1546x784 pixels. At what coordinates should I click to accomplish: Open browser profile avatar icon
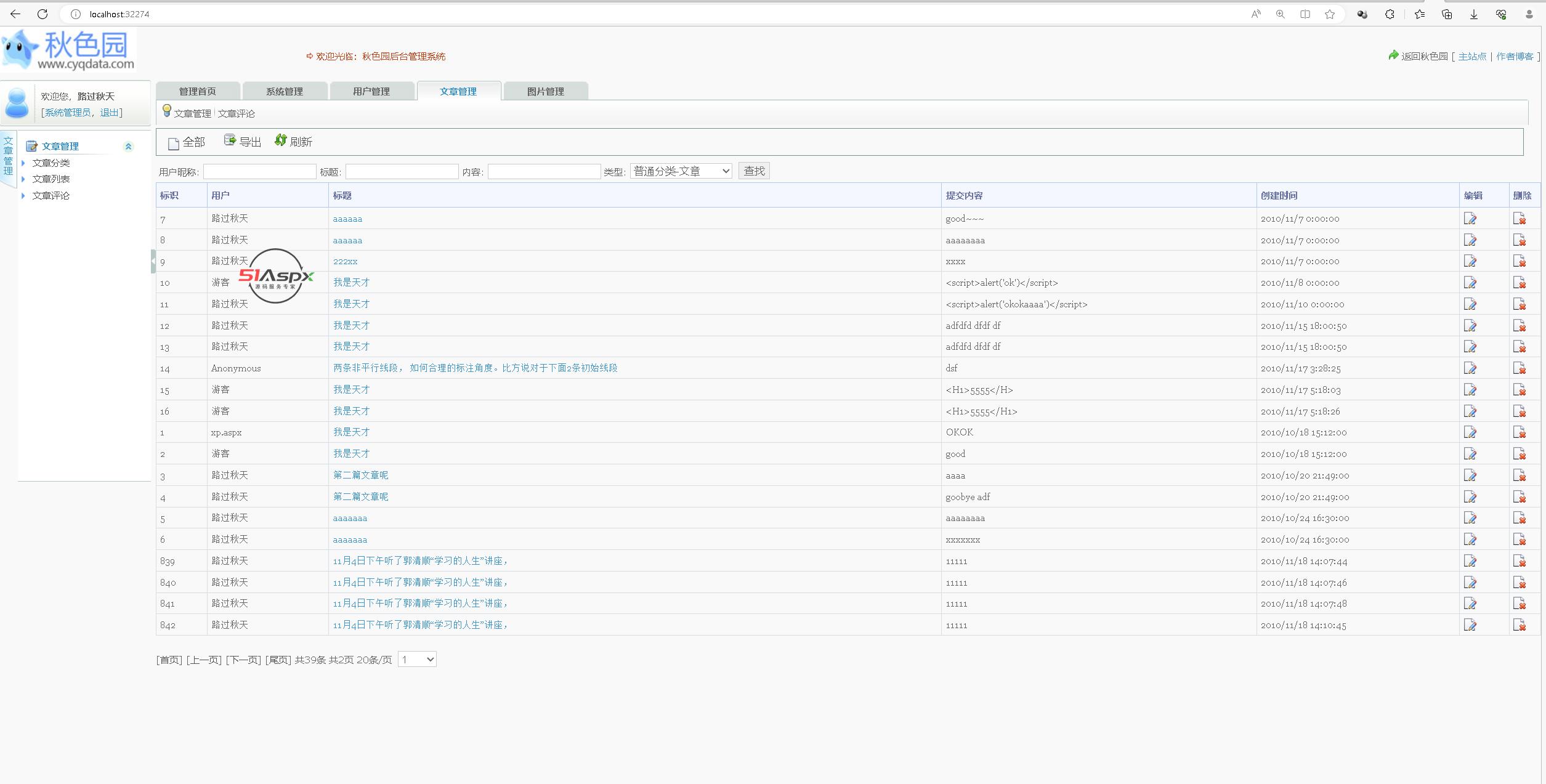[x=1529, y=14]
